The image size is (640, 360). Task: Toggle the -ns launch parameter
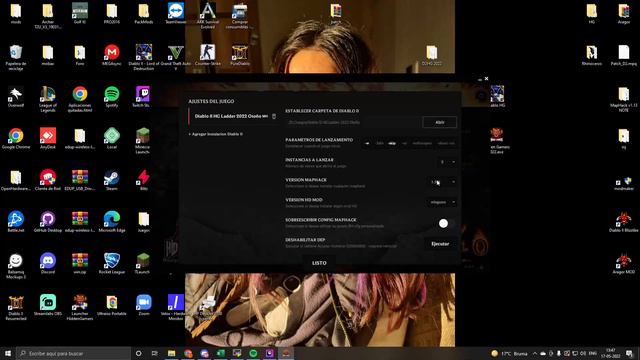coord(404,143)
